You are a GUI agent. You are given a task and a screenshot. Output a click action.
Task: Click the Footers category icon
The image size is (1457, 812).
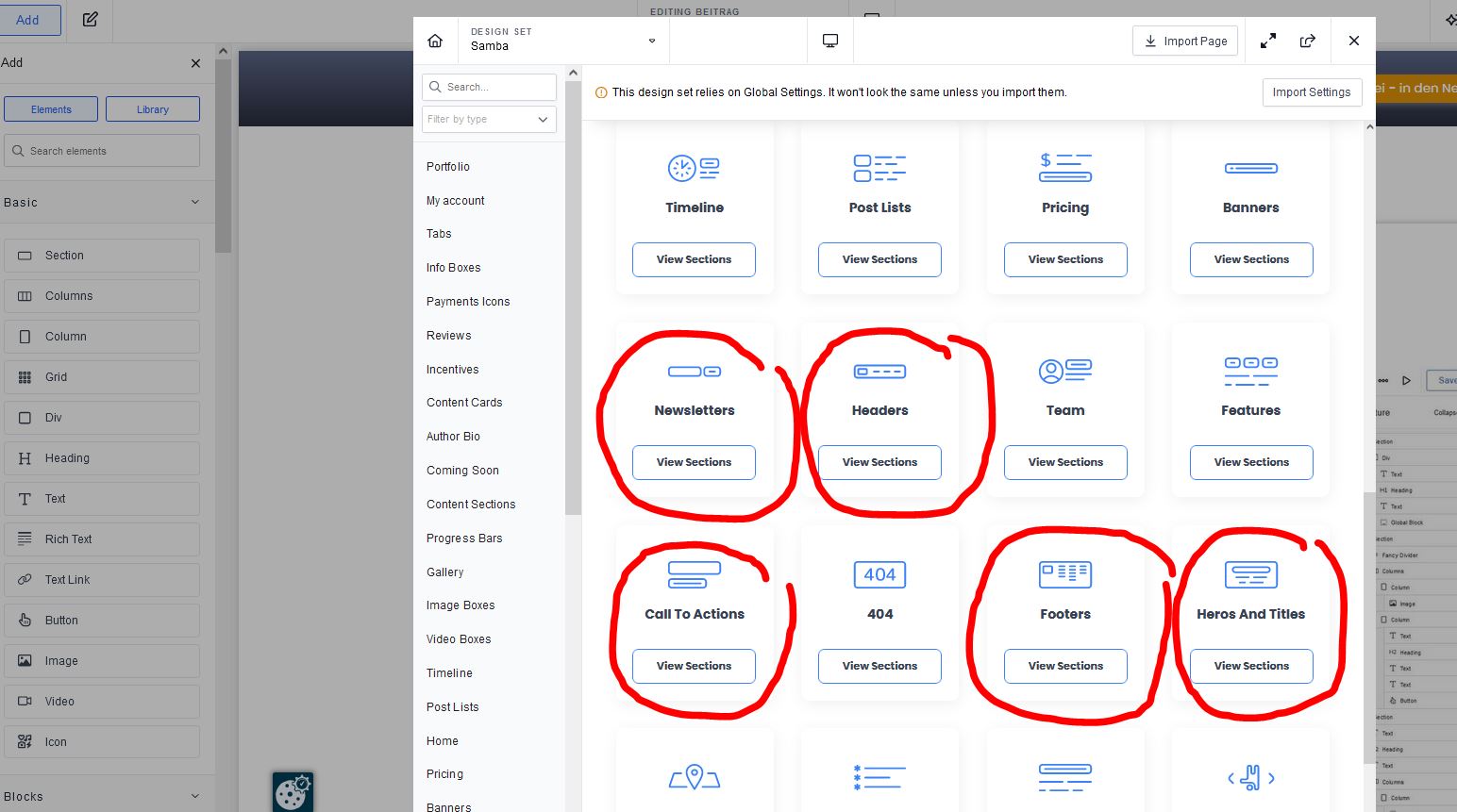(1065, 574)
